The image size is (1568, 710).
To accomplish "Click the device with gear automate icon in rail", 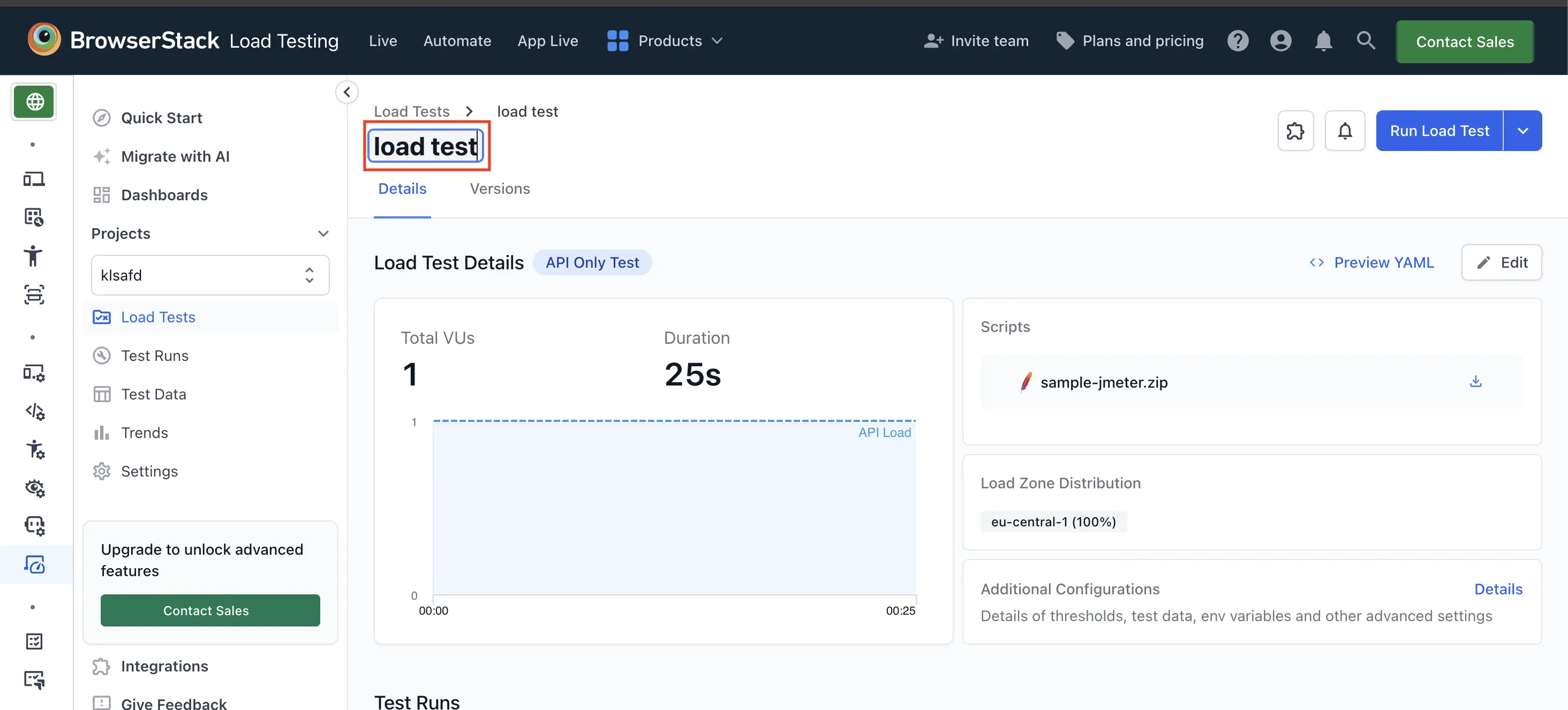I will pos(34,372).
